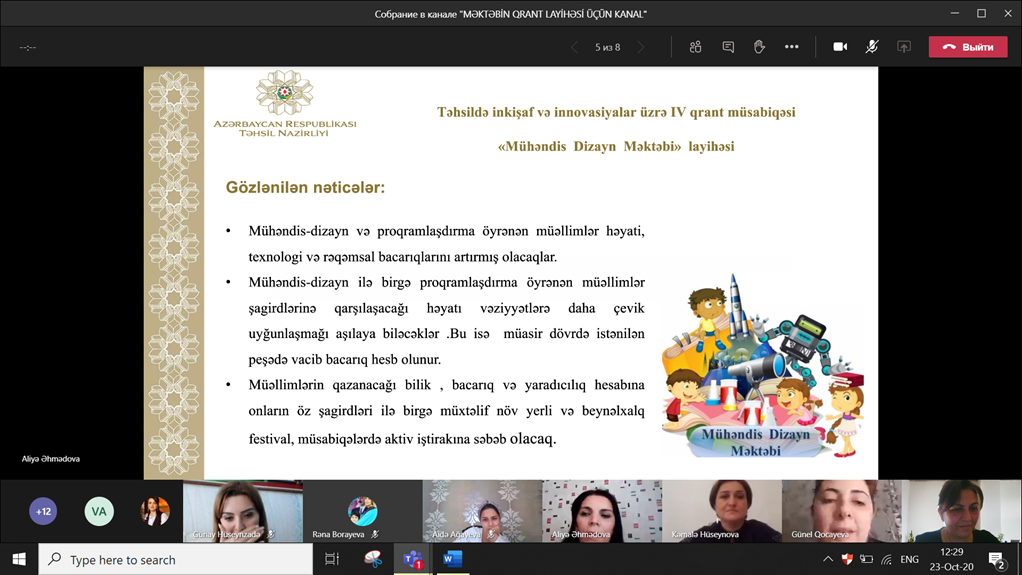Show meeting participants panel

695,47
